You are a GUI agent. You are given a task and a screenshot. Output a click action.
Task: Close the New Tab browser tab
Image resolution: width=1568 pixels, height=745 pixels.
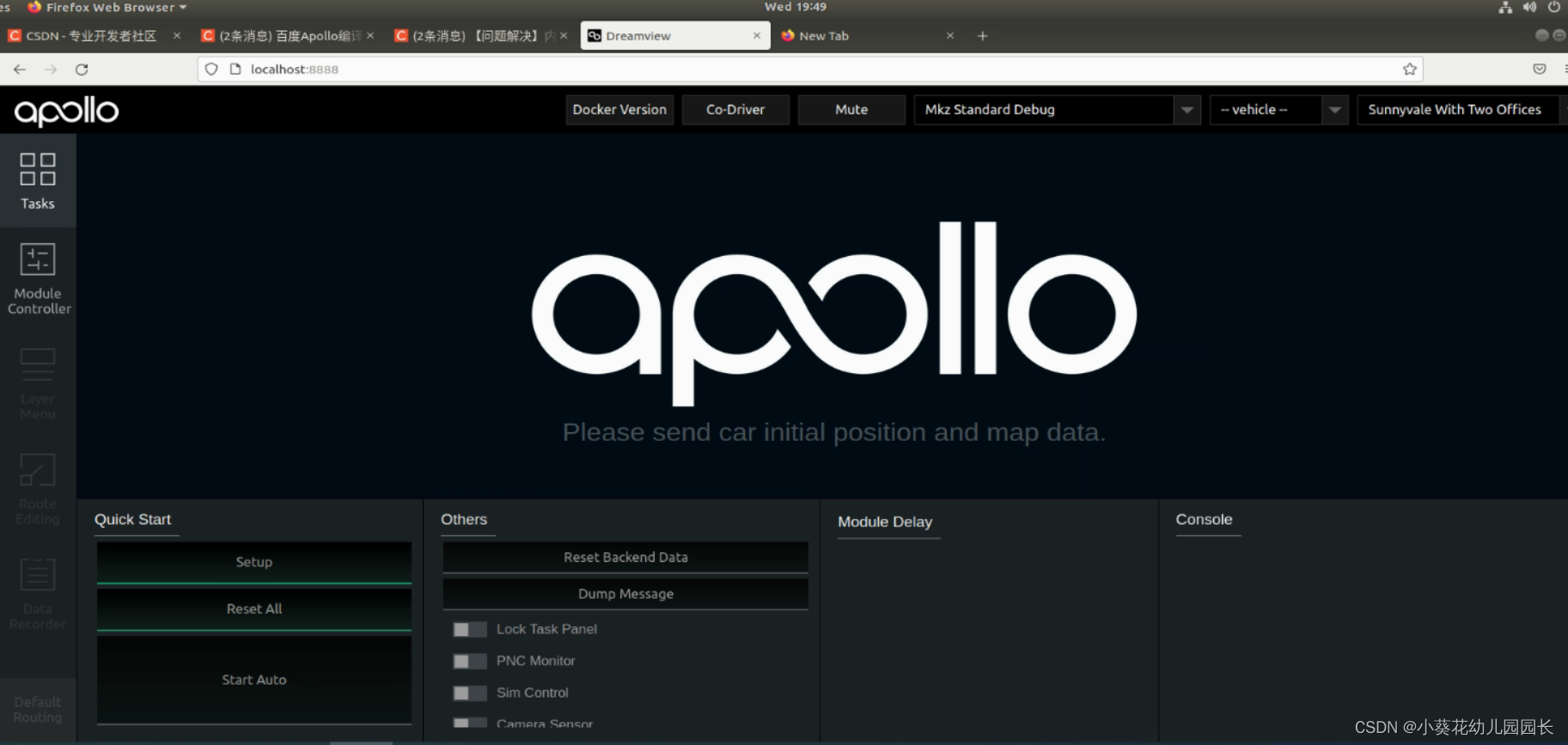click(950, 36)
